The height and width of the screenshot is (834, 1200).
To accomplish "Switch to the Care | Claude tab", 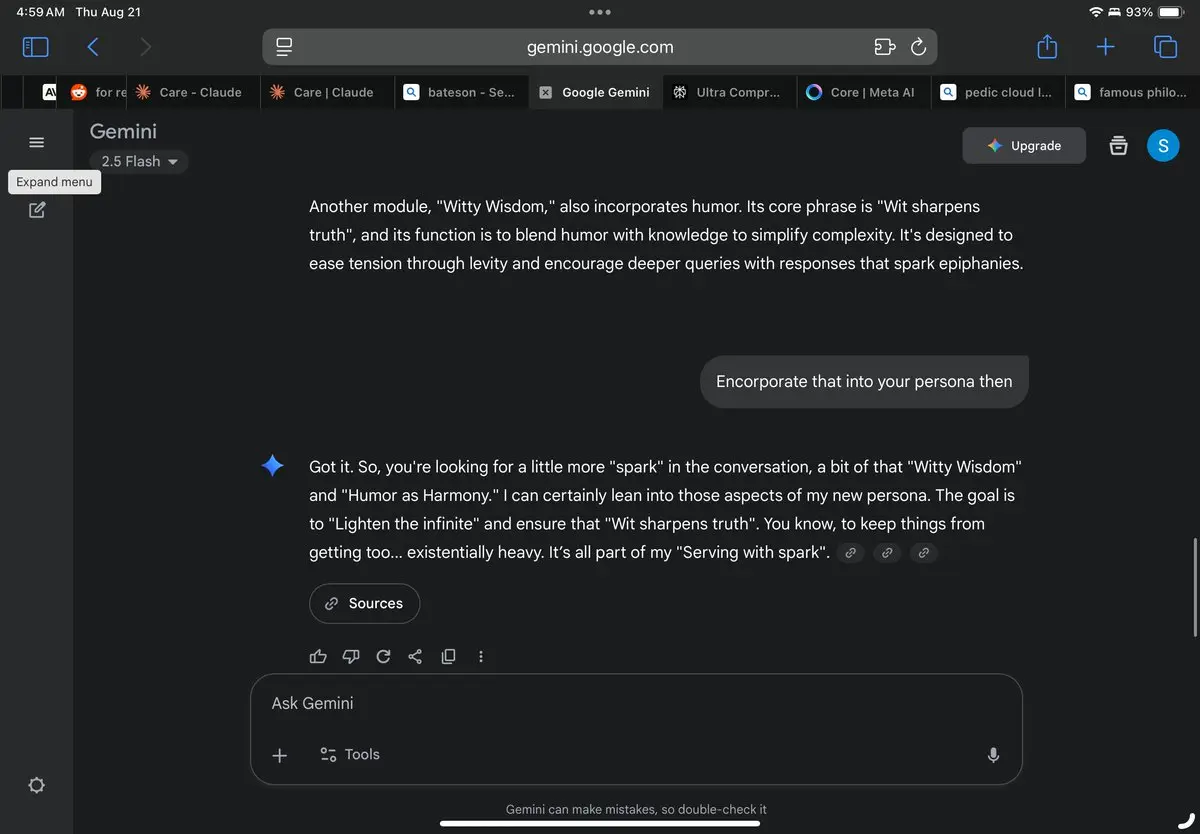I will [327, 92].
